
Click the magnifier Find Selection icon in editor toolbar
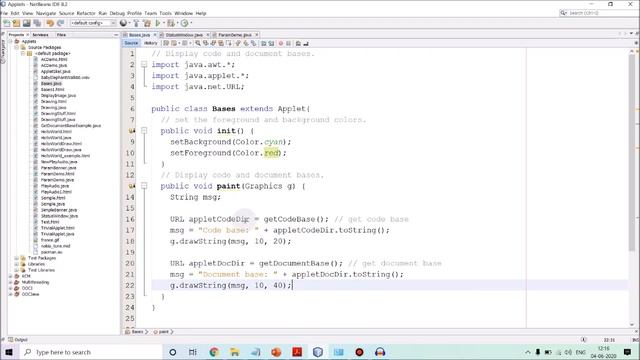198,43
